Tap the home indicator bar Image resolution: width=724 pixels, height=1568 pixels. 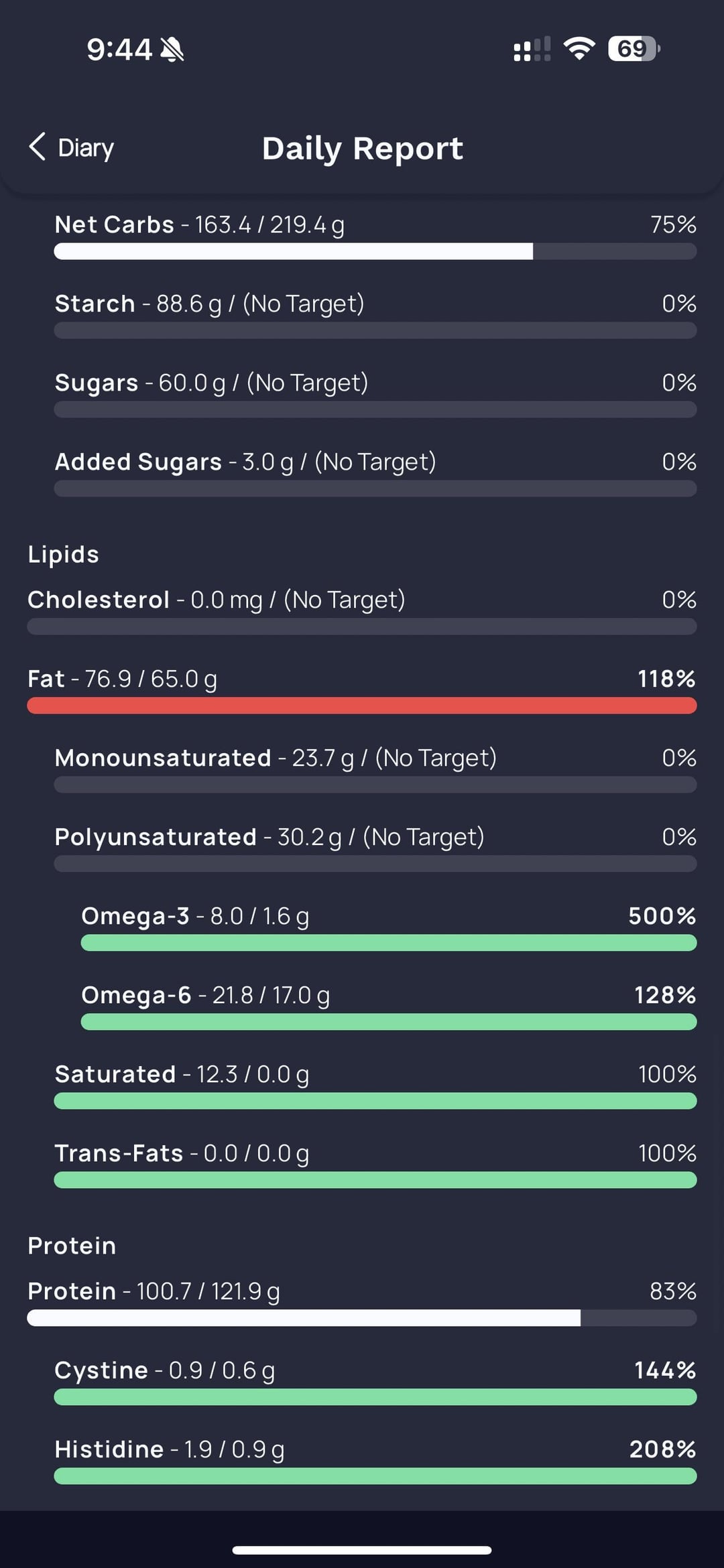[362, 1550]
